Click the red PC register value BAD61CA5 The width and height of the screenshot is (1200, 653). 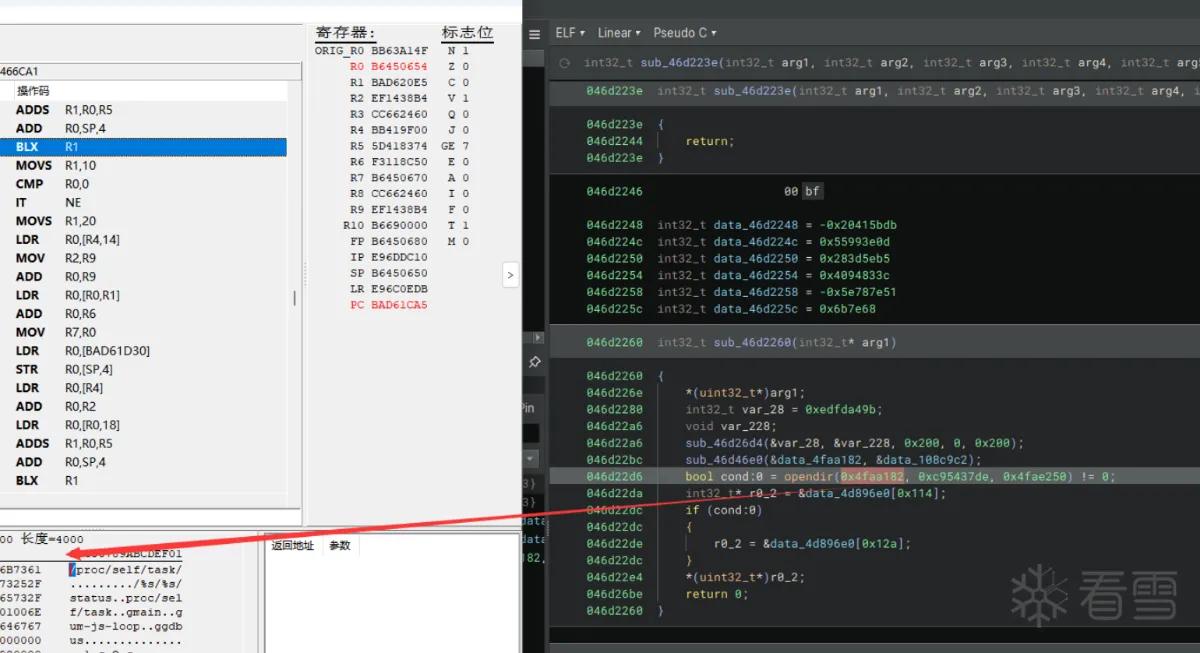point(399,305)
